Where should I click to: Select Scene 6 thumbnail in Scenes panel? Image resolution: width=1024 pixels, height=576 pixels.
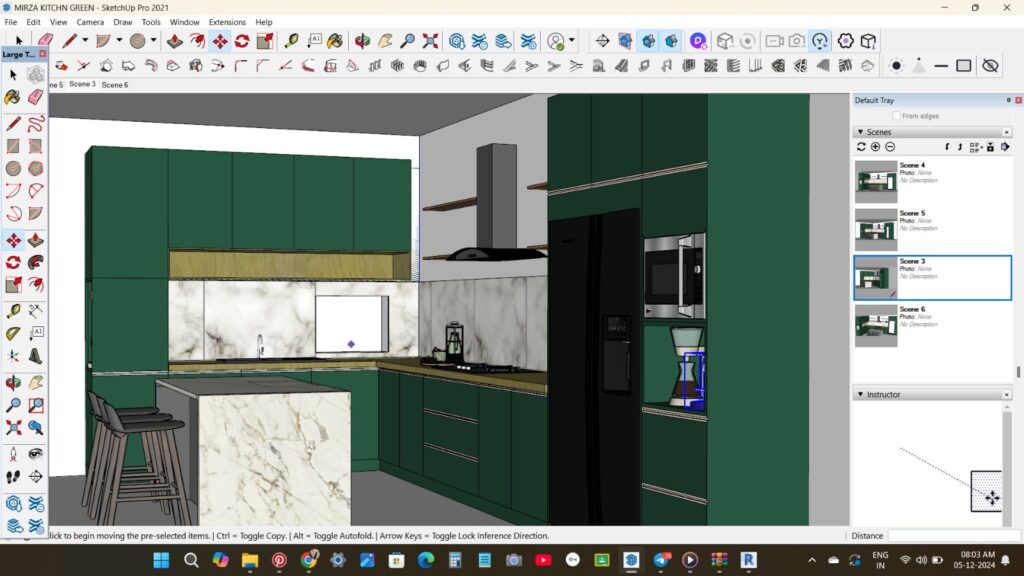876,326
